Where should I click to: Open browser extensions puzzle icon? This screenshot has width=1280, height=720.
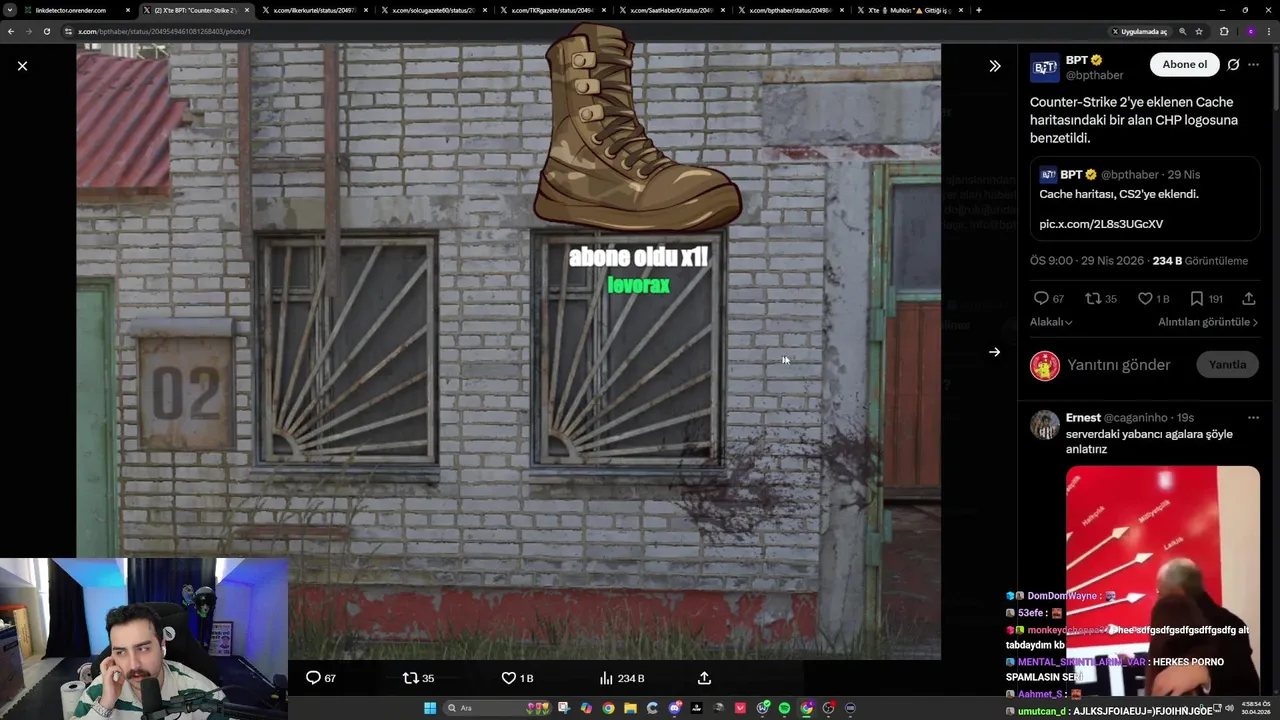click(1223, 31)
